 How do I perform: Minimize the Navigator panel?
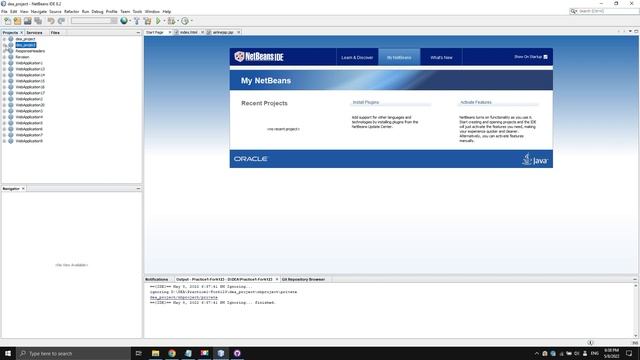(x=138, y=189)
